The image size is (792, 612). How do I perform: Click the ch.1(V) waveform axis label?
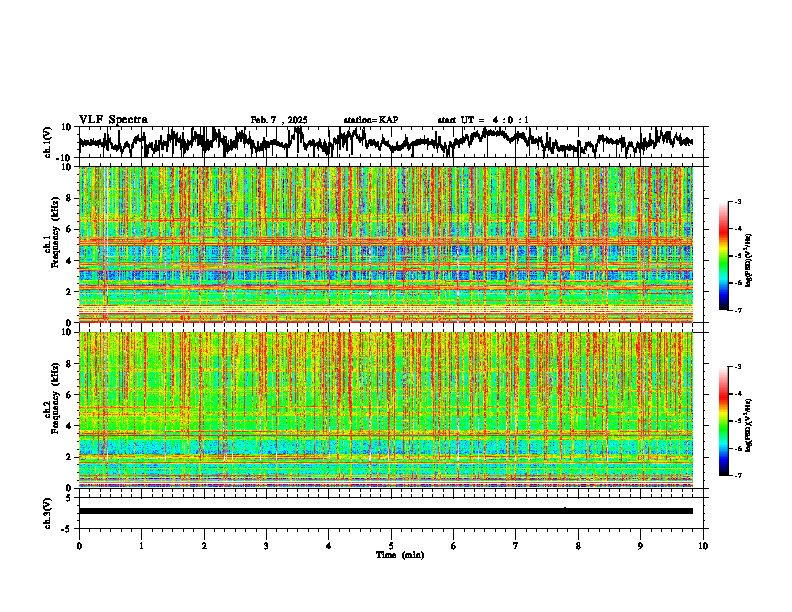48,142
